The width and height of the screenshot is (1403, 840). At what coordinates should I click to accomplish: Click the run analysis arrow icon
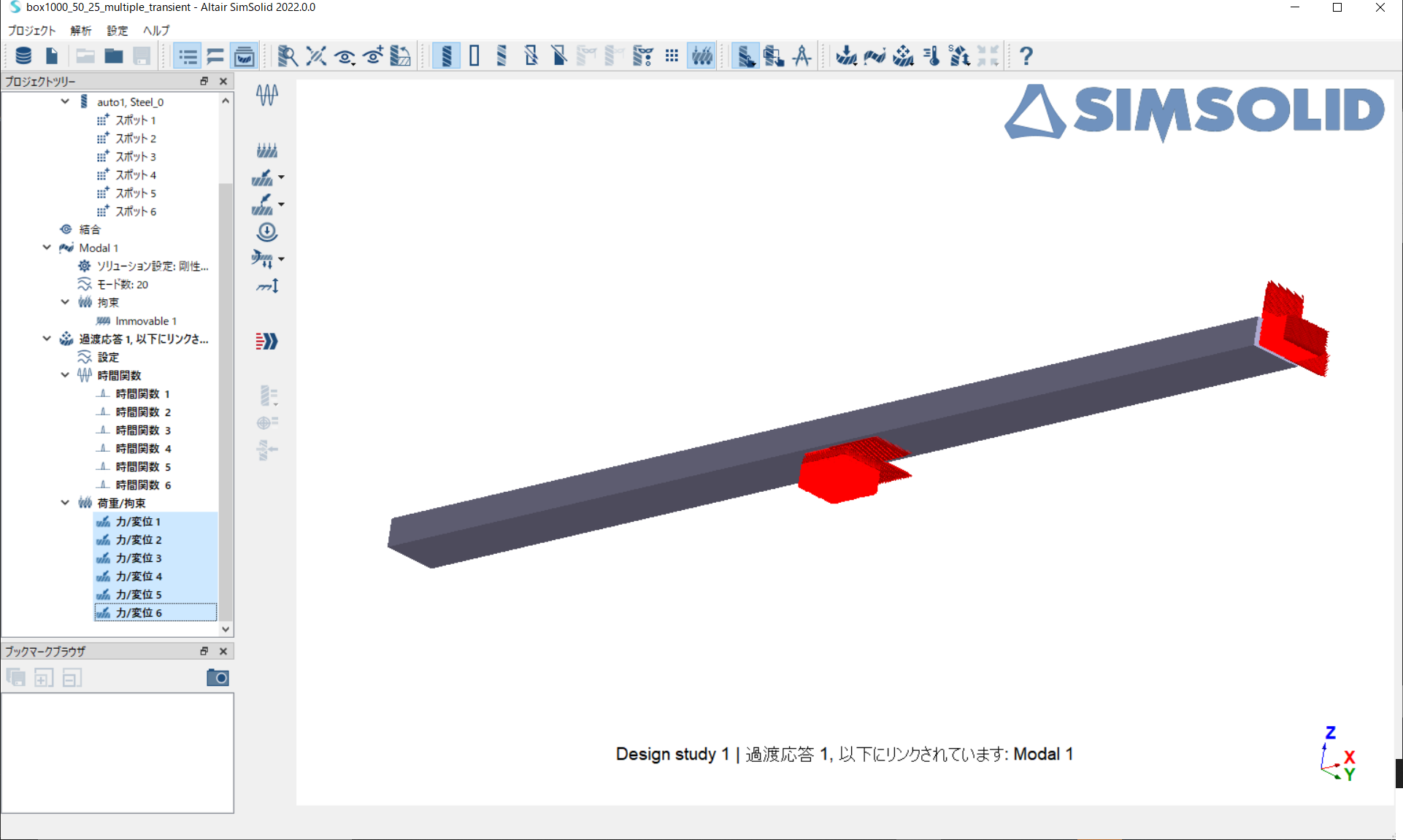coord(266,341)
